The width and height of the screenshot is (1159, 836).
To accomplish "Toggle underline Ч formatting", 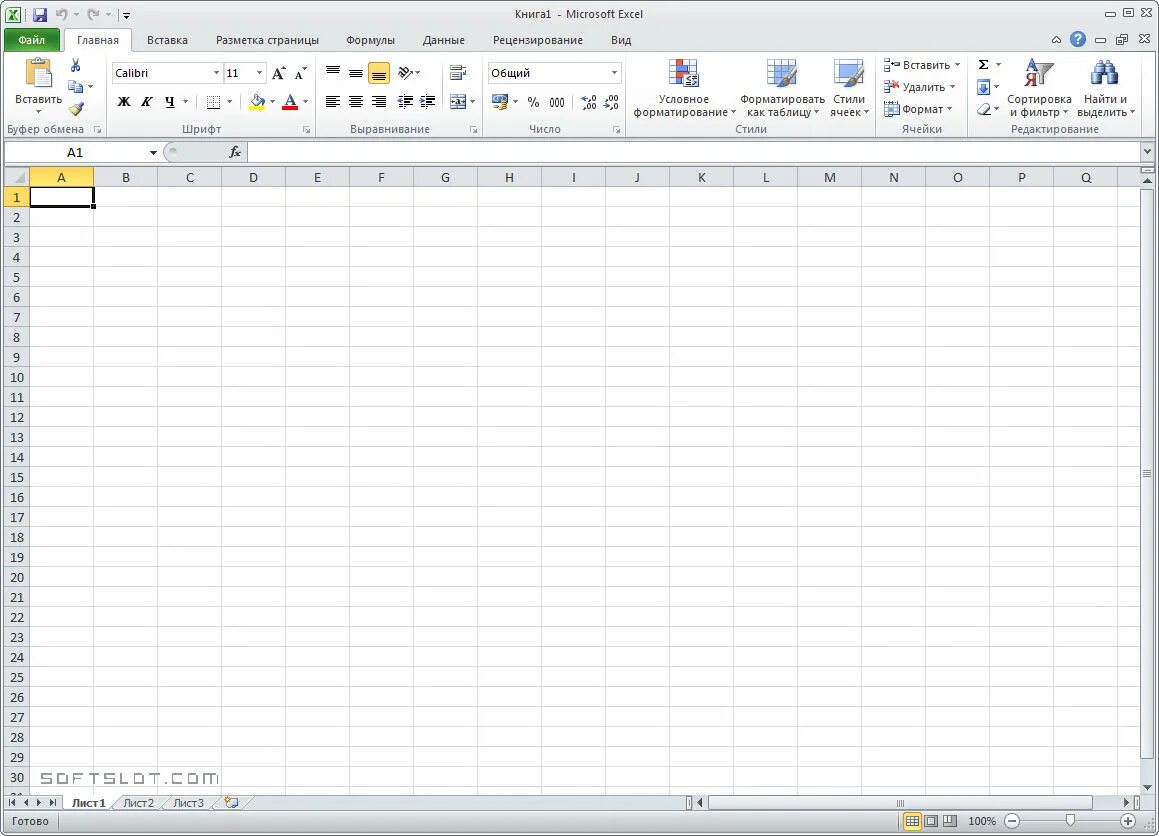I will click(x=170, y=102).
